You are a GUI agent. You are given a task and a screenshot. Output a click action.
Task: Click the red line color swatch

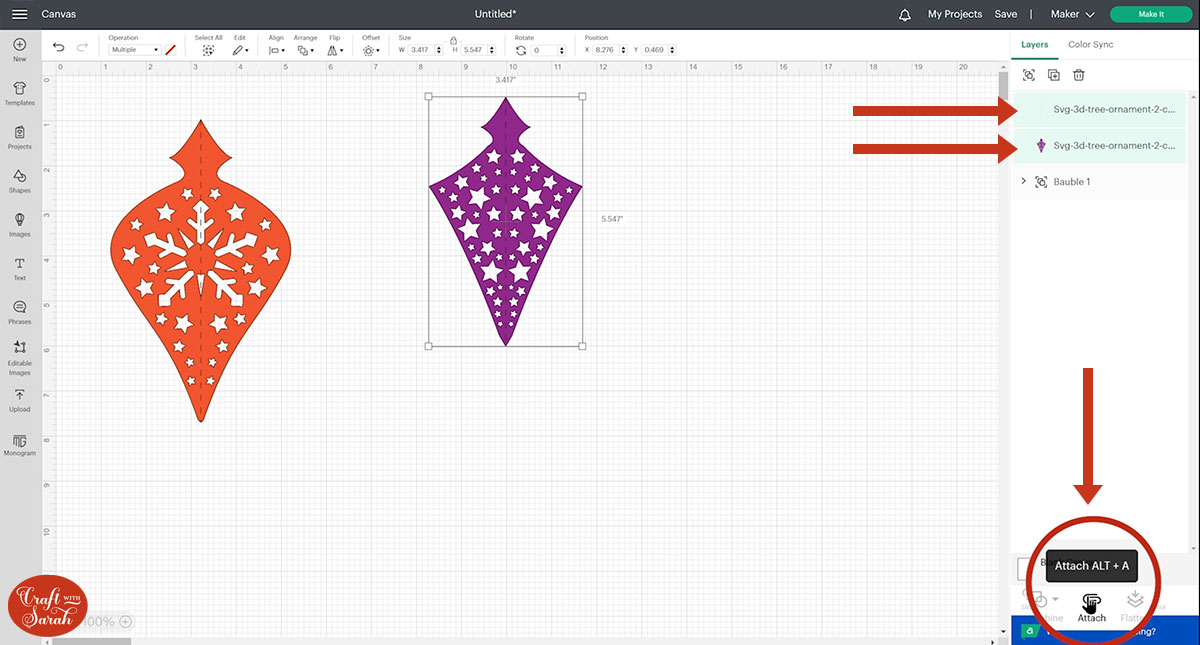tap(171, 49)
